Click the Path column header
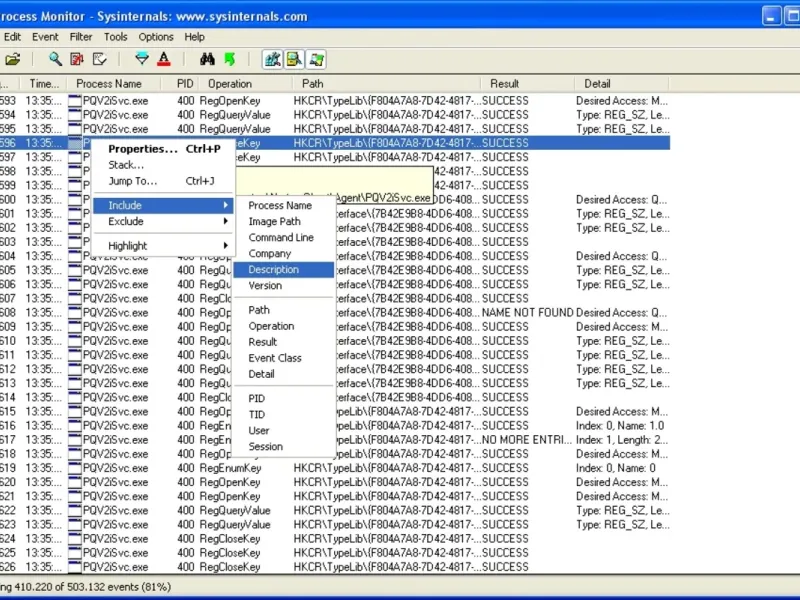 [x=386, y=84]
